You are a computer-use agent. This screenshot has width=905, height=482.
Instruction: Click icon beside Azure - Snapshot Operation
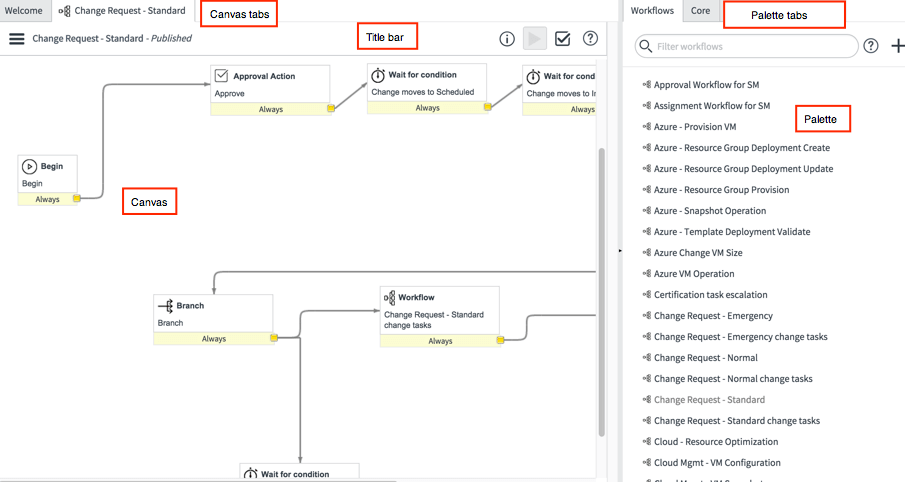point(647,211)
